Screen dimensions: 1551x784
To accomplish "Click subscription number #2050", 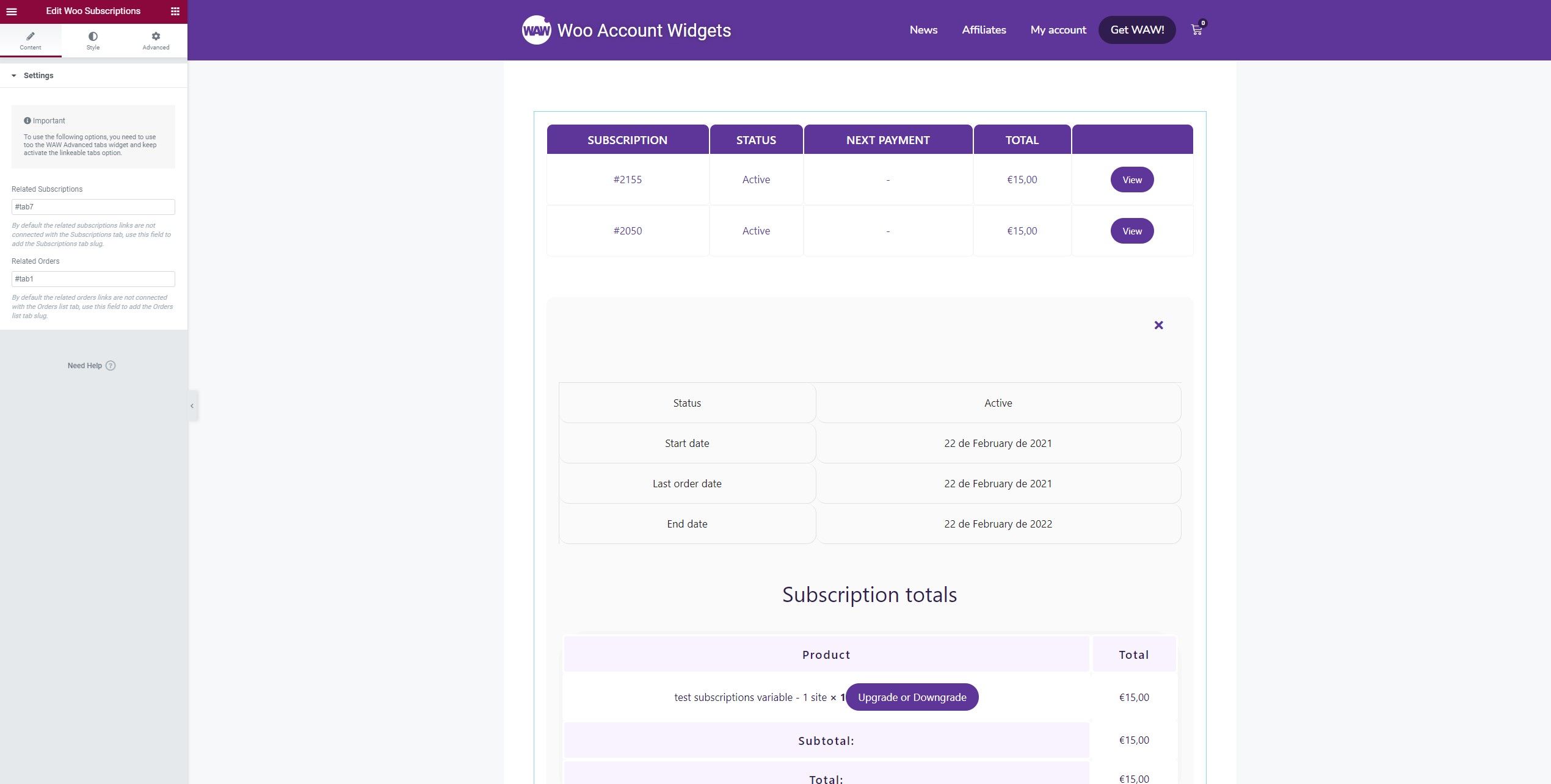I will (x=628, y=231).
